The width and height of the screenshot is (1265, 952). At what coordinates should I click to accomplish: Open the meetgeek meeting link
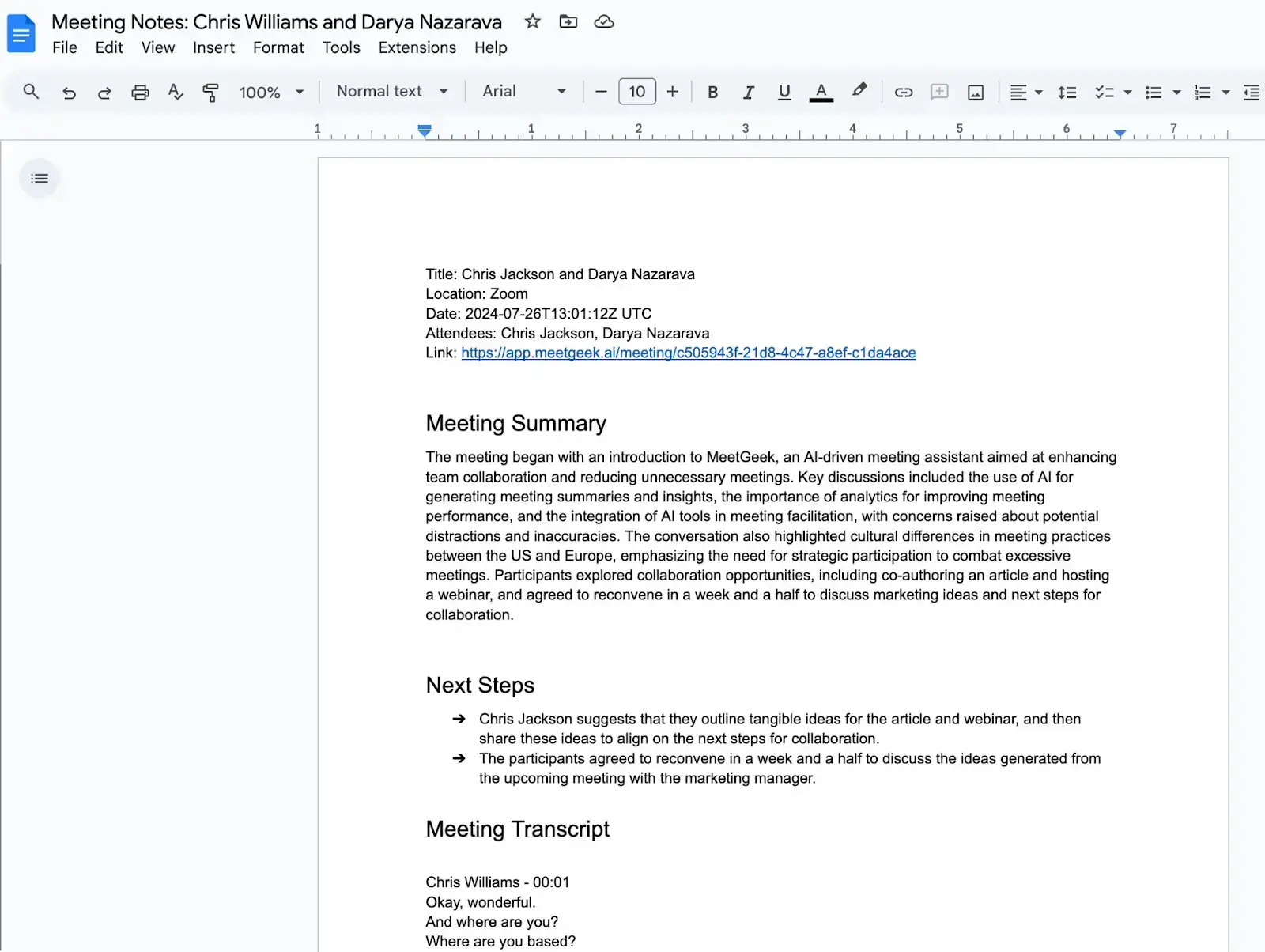click(688, 353)
